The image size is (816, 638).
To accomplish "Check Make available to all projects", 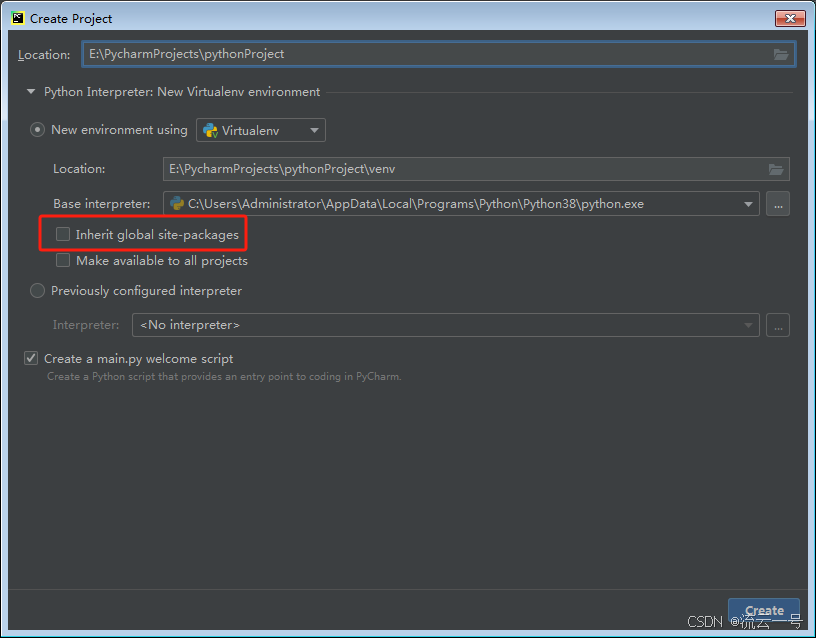I will pyautogui.click(x=63, y=260).
